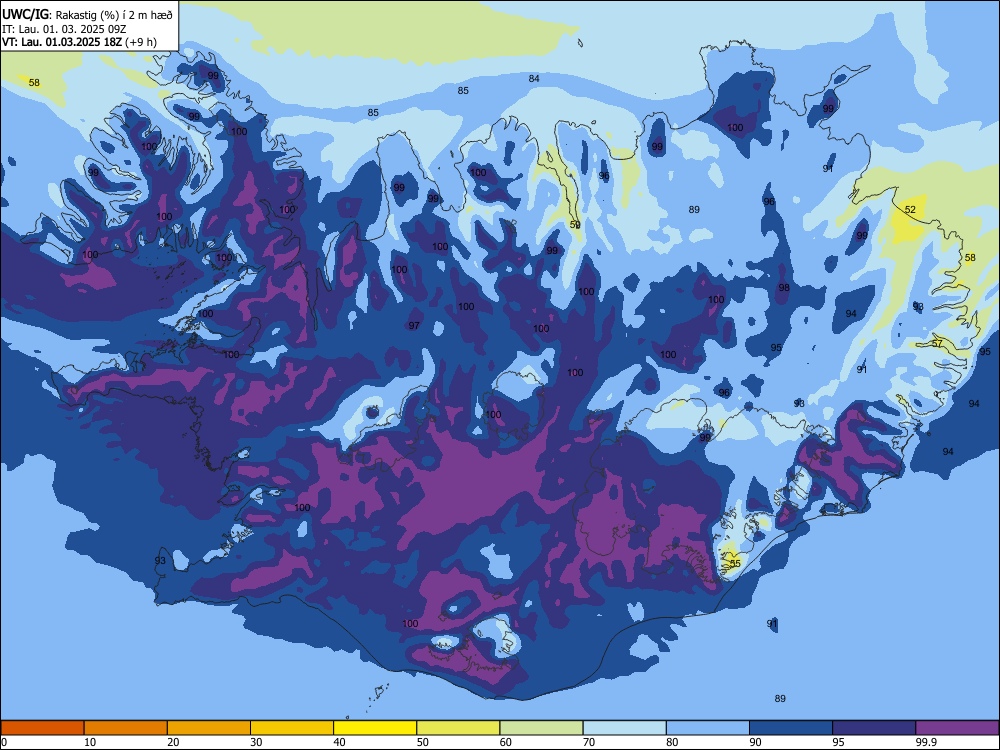
Task: Click the 60–70 pale green legend swatch
Action: [x=541, y=728]
